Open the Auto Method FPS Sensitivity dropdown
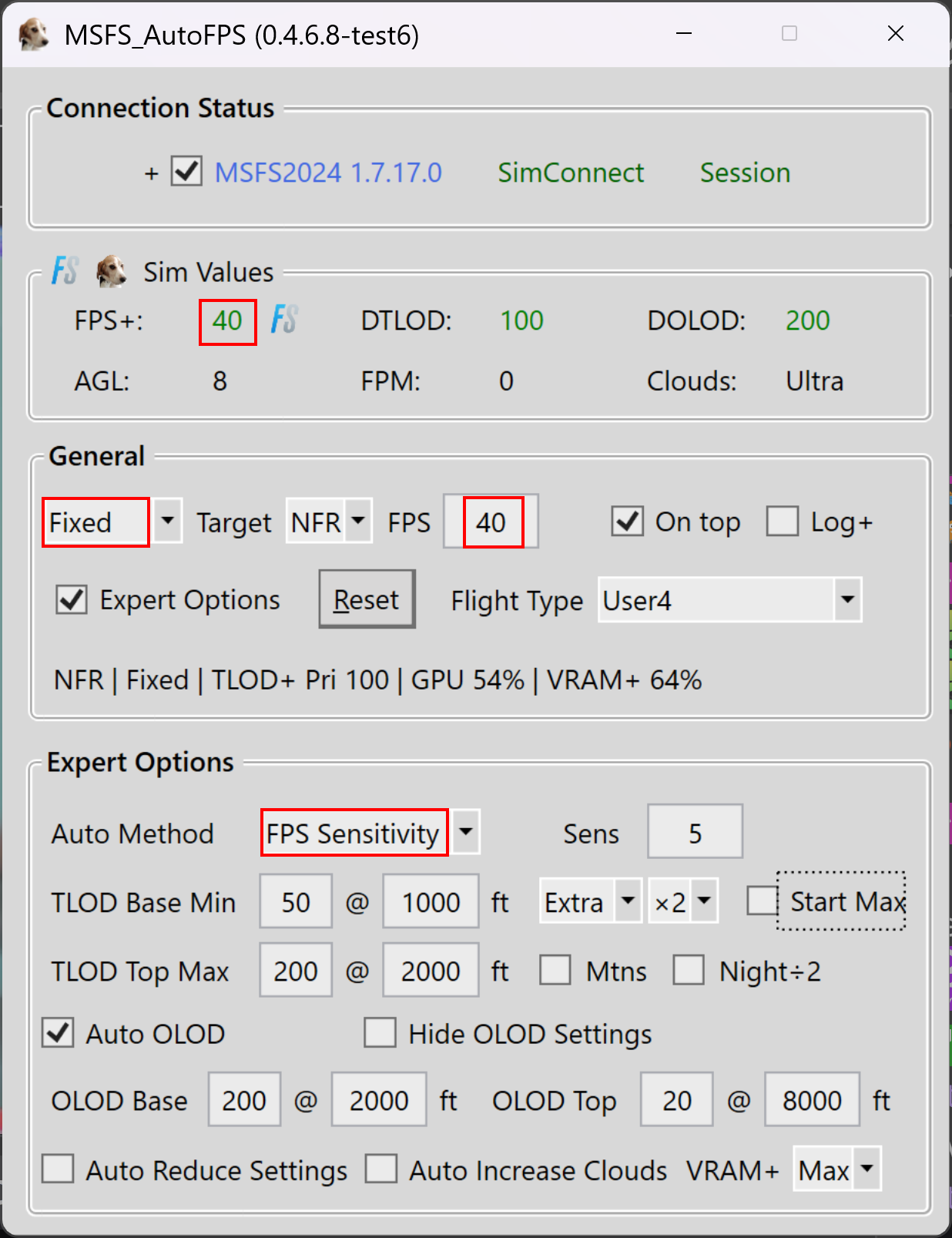This screenshot has height=1238, width=952. (x=466, y=832)
